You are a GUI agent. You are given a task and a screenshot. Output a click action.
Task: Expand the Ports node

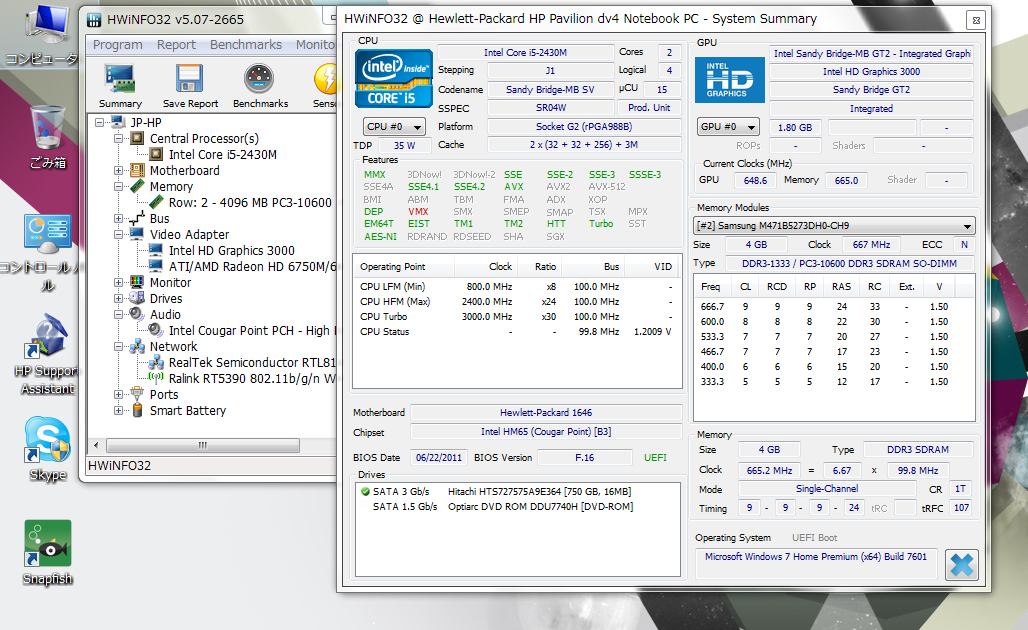point(118,395)
